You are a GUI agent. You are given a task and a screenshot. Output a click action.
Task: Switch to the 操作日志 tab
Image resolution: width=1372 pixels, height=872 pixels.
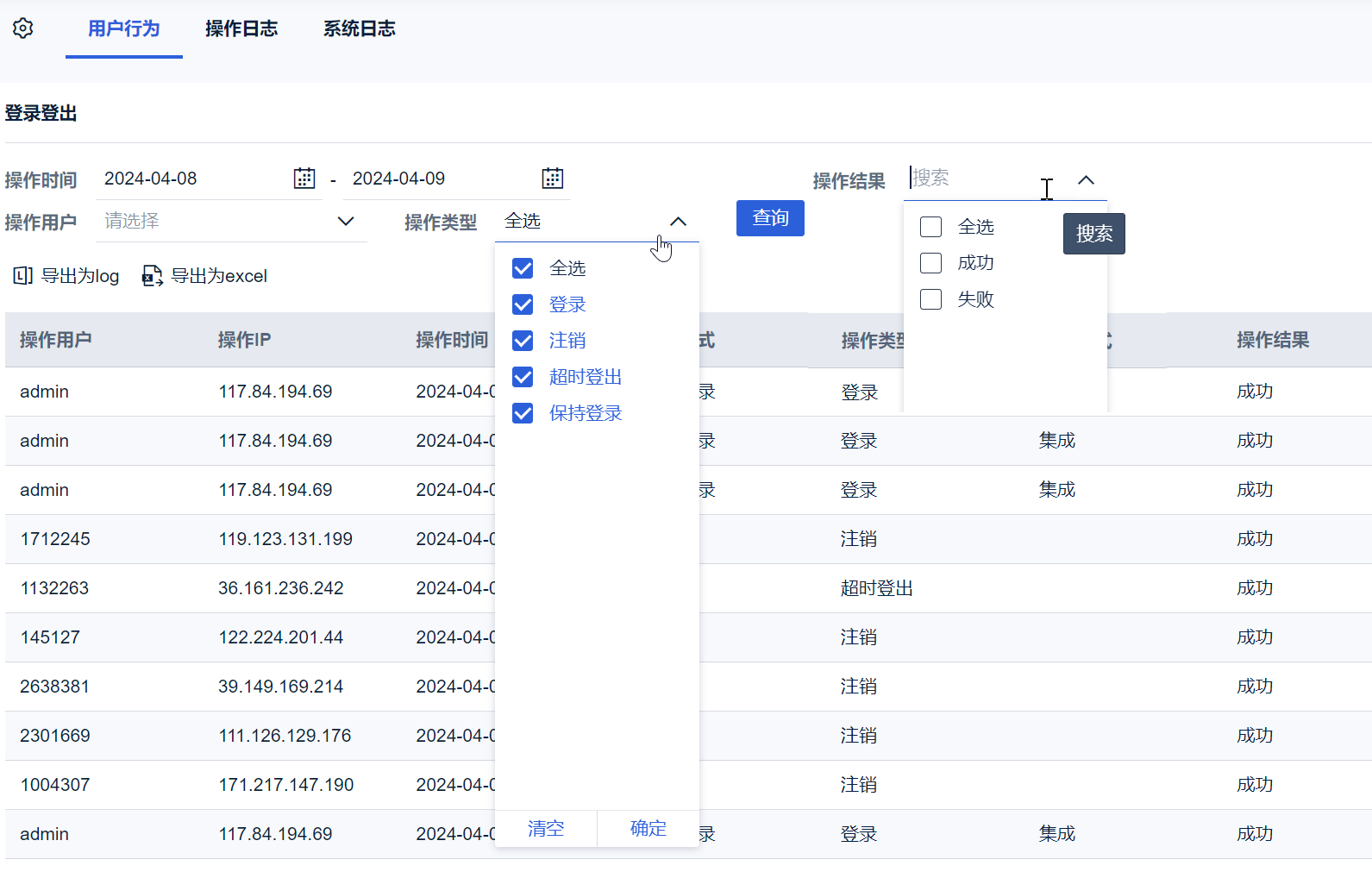point(241,28)
